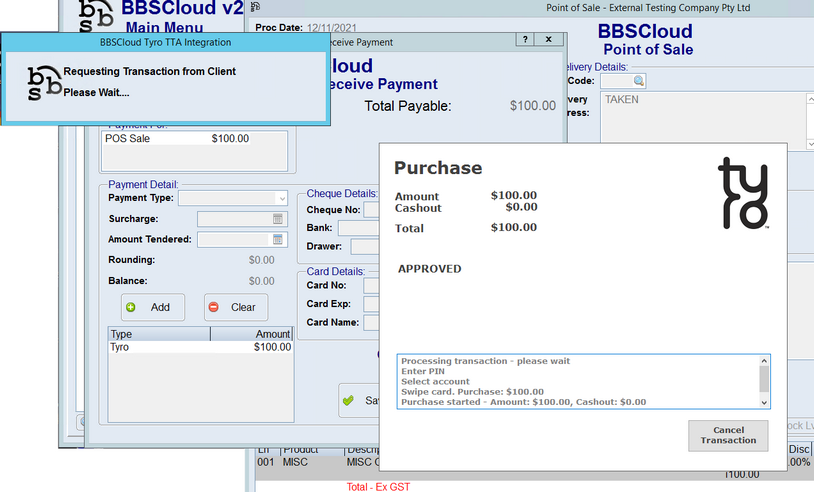Click the Type column header

158,334
